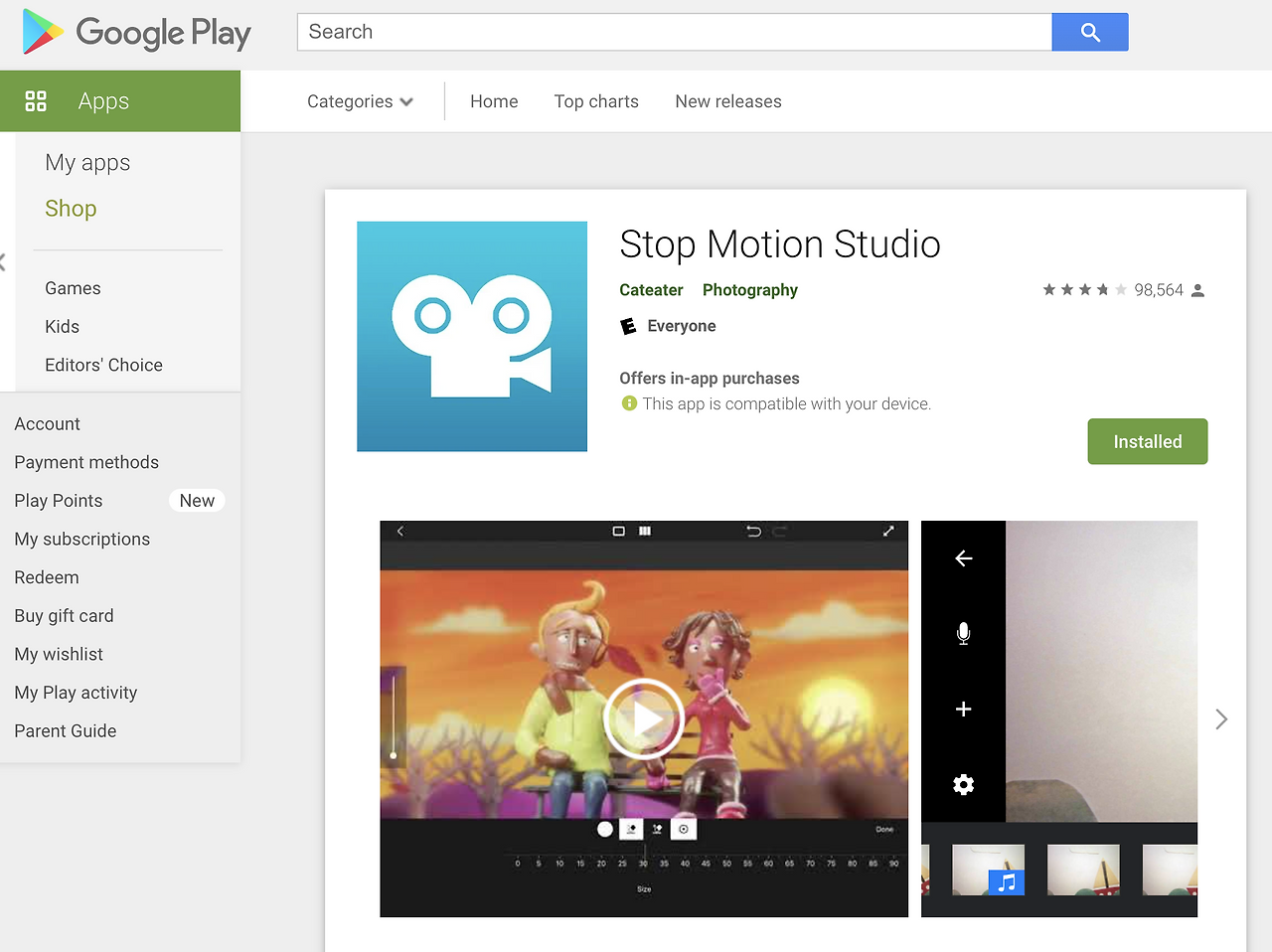Open Payment methods
The image size is (1272, 952).
86,462
